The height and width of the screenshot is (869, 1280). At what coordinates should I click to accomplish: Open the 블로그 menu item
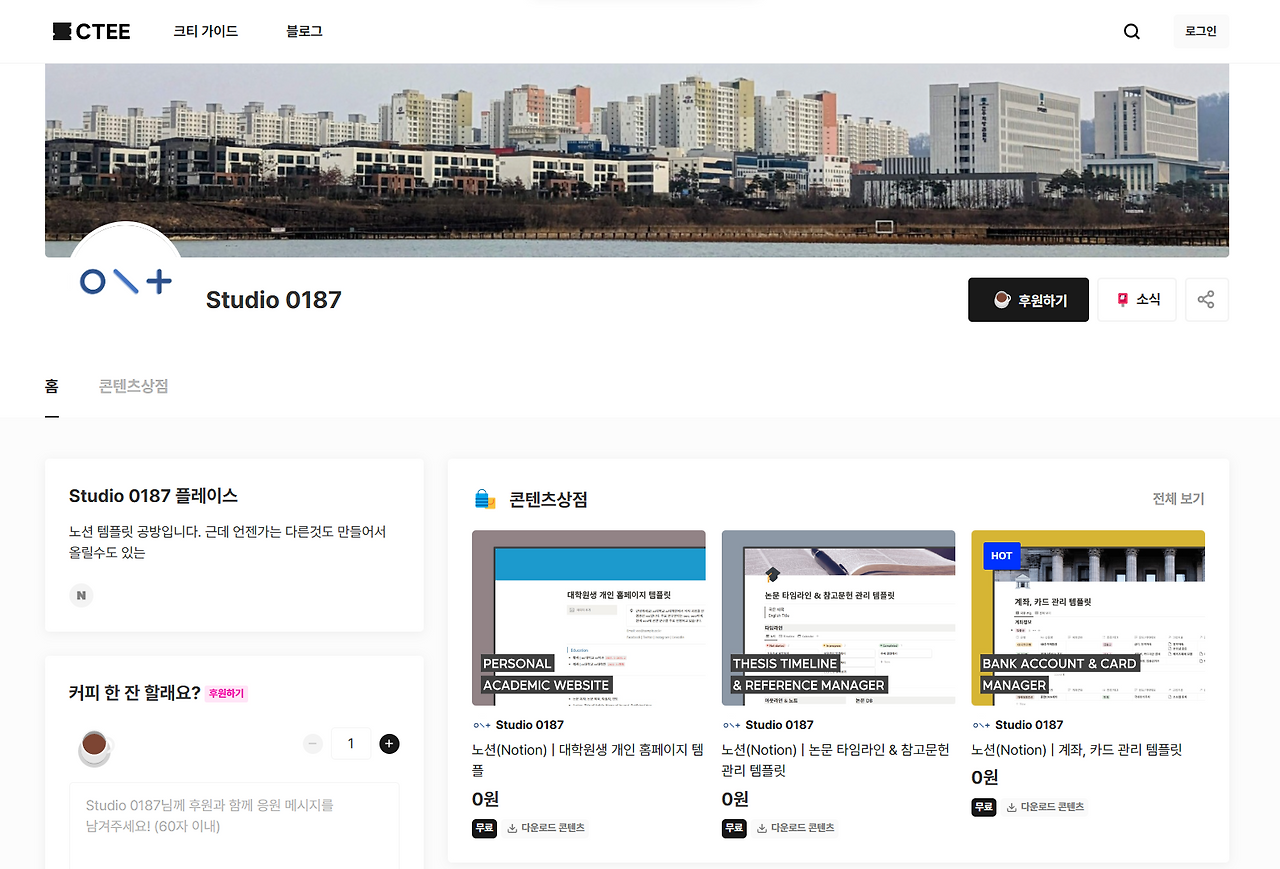304,31
